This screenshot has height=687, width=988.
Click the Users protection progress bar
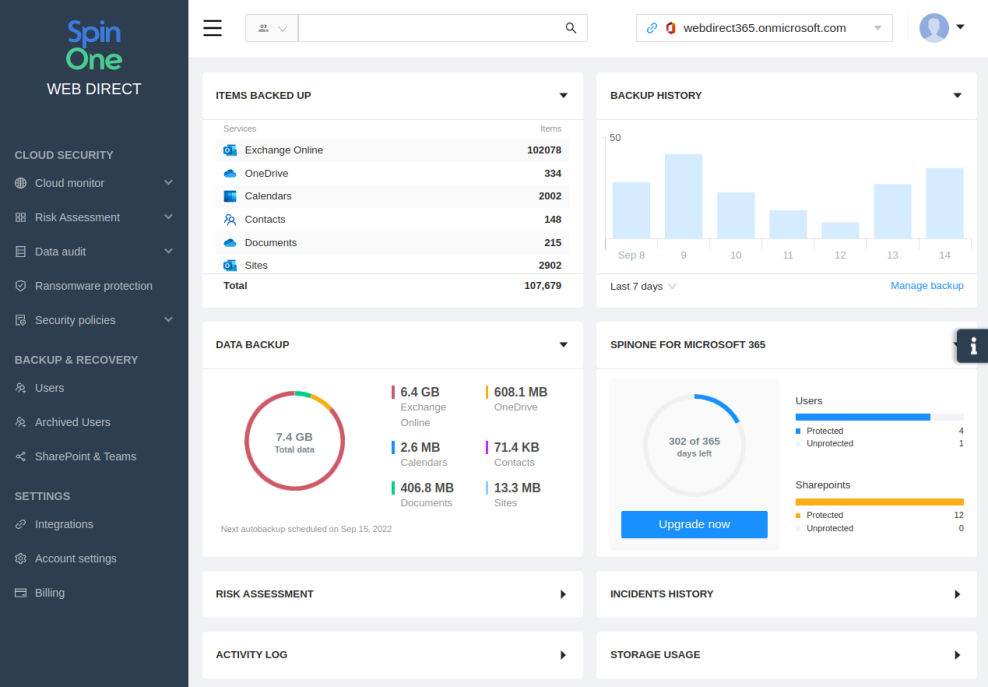(879, 417)
